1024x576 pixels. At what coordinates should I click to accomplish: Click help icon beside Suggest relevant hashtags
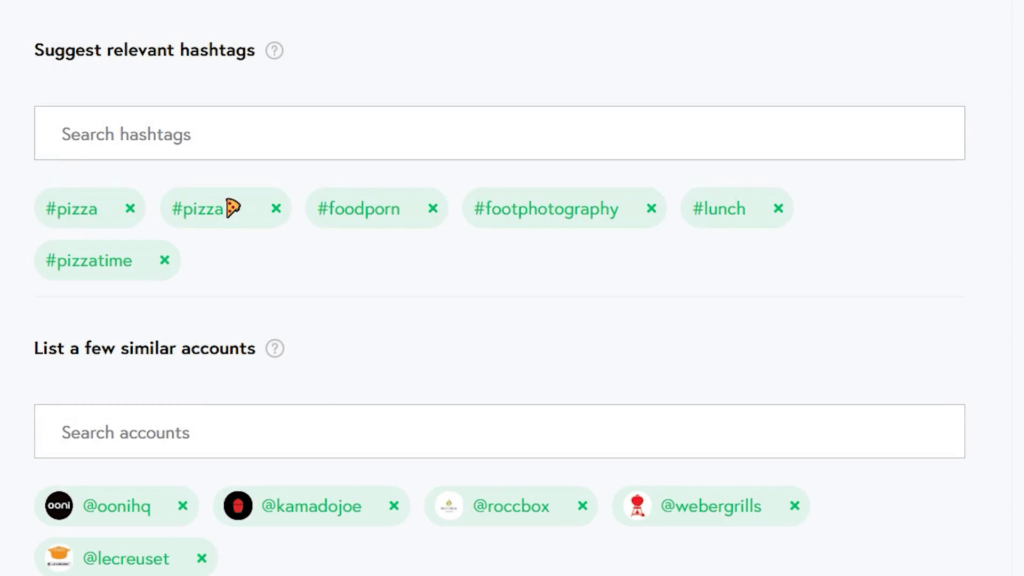275,50
